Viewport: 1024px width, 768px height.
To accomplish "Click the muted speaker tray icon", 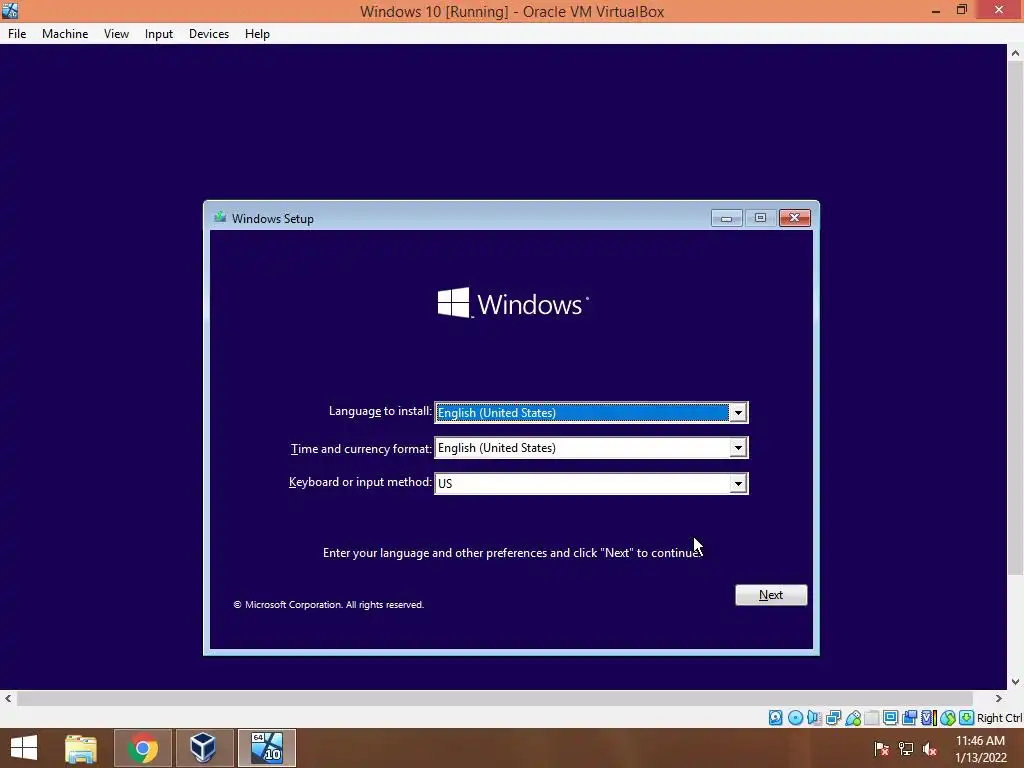I will 930,748.
